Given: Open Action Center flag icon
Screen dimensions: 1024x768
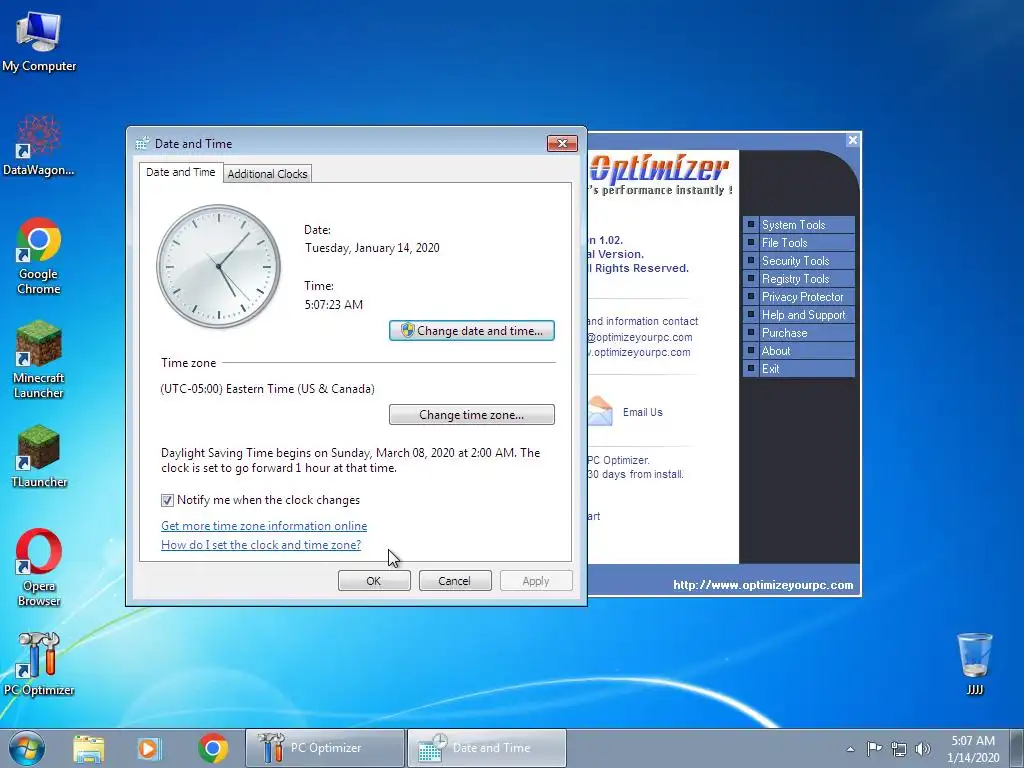Looking at the screenshot, I should pos(874,748).
